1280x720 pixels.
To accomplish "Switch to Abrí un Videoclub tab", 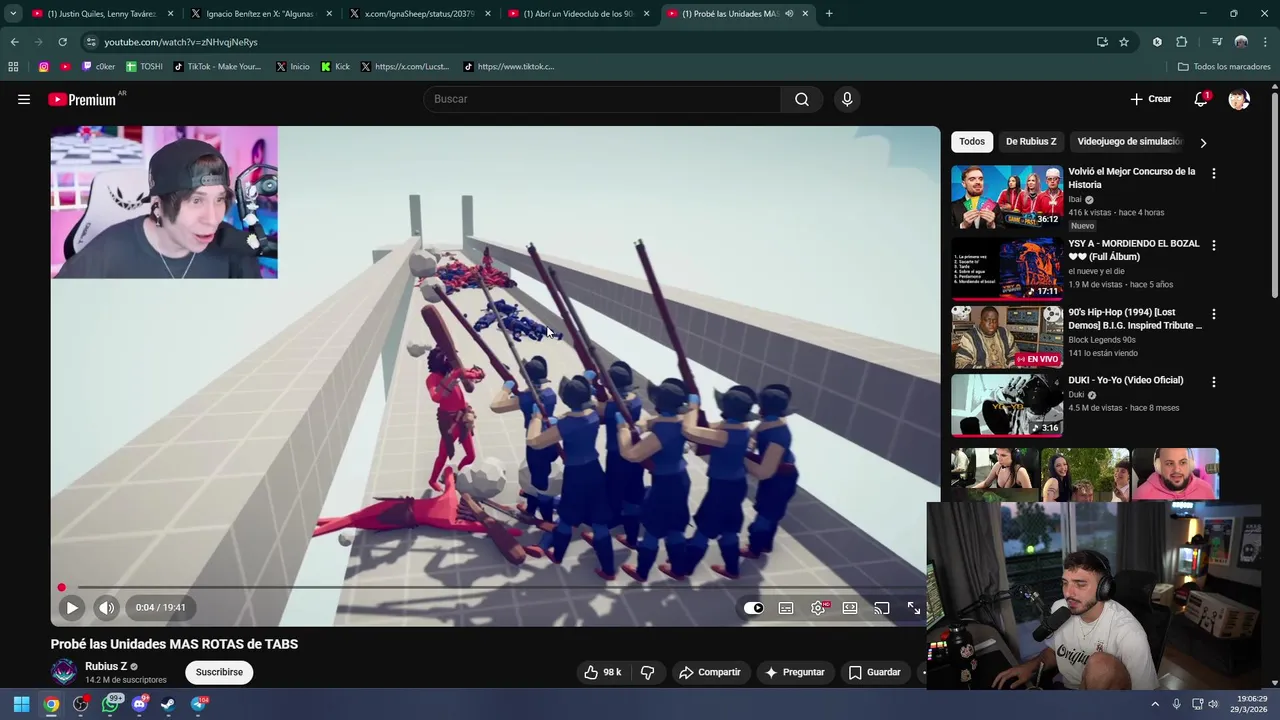I will (x=578, y=14).
